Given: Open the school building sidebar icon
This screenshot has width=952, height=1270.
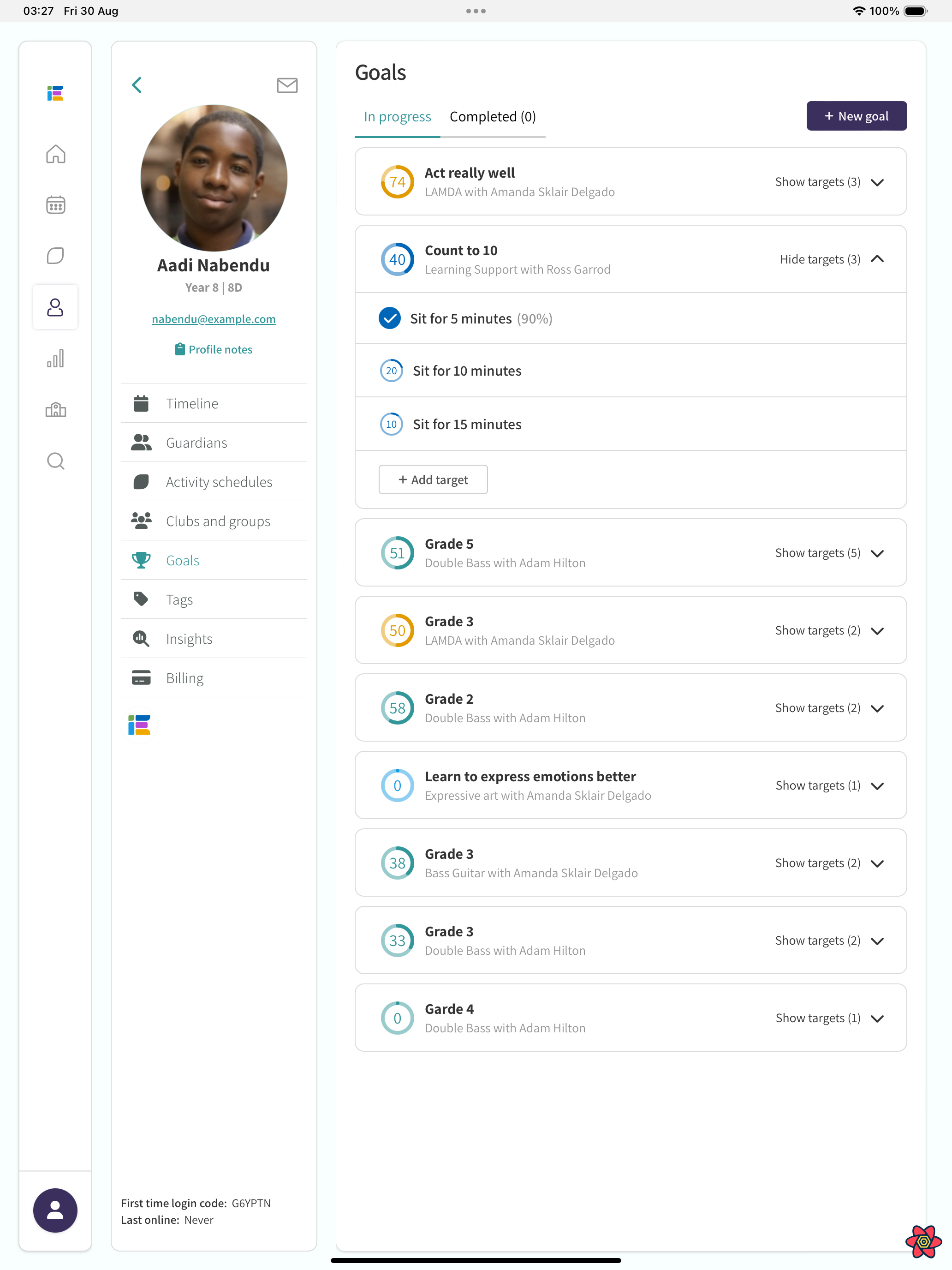Looking at the screenshot, I should pyautogui.click(x=55, y=409).
